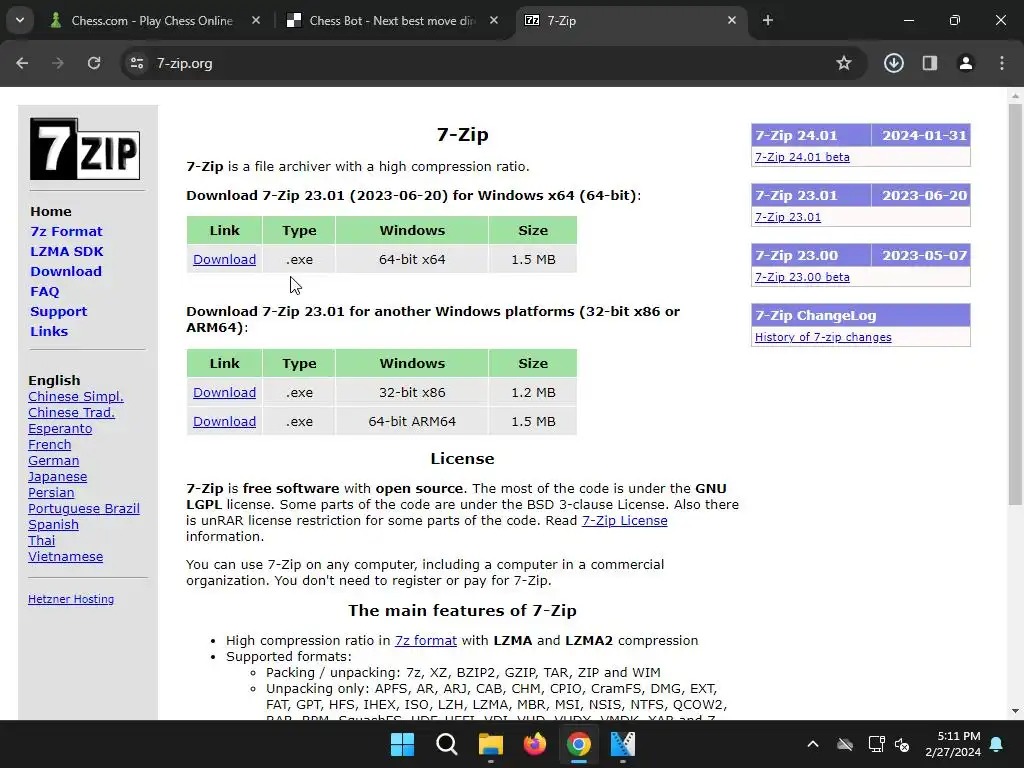Open the 7z format link
This screenshot has height=768, width=1024.
426,641
